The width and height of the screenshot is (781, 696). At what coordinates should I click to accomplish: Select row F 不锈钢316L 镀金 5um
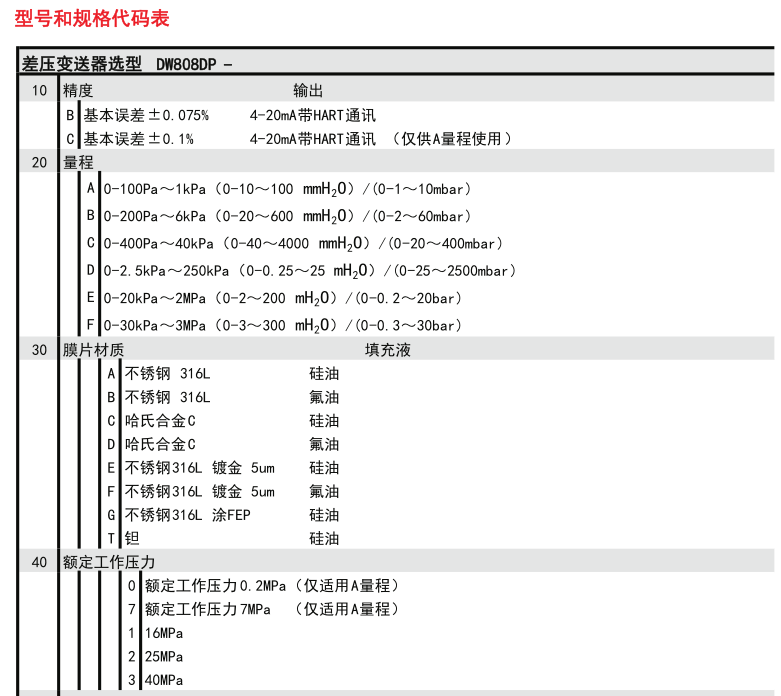223,492
